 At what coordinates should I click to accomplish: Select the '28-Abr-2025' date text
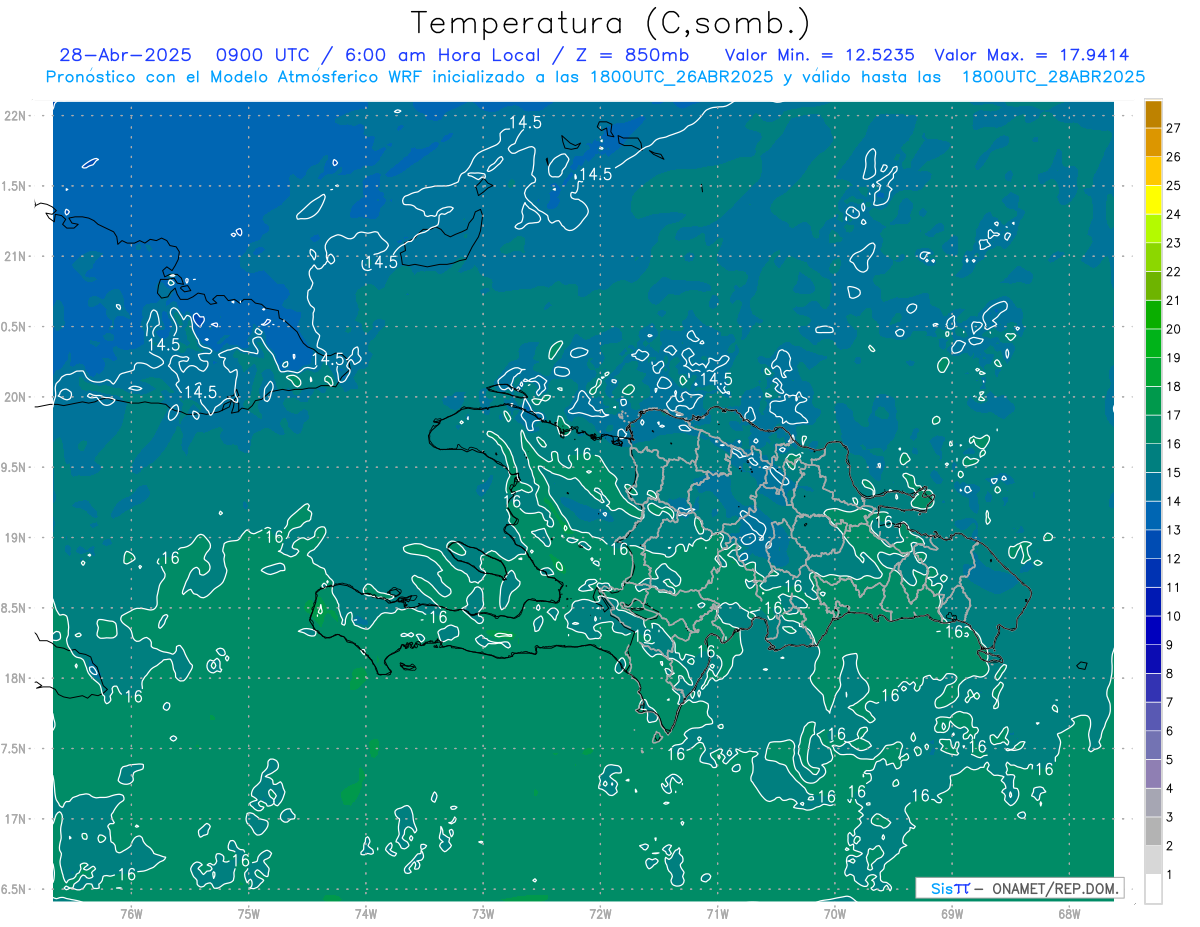pyautogui.click(x=125, y=55)
